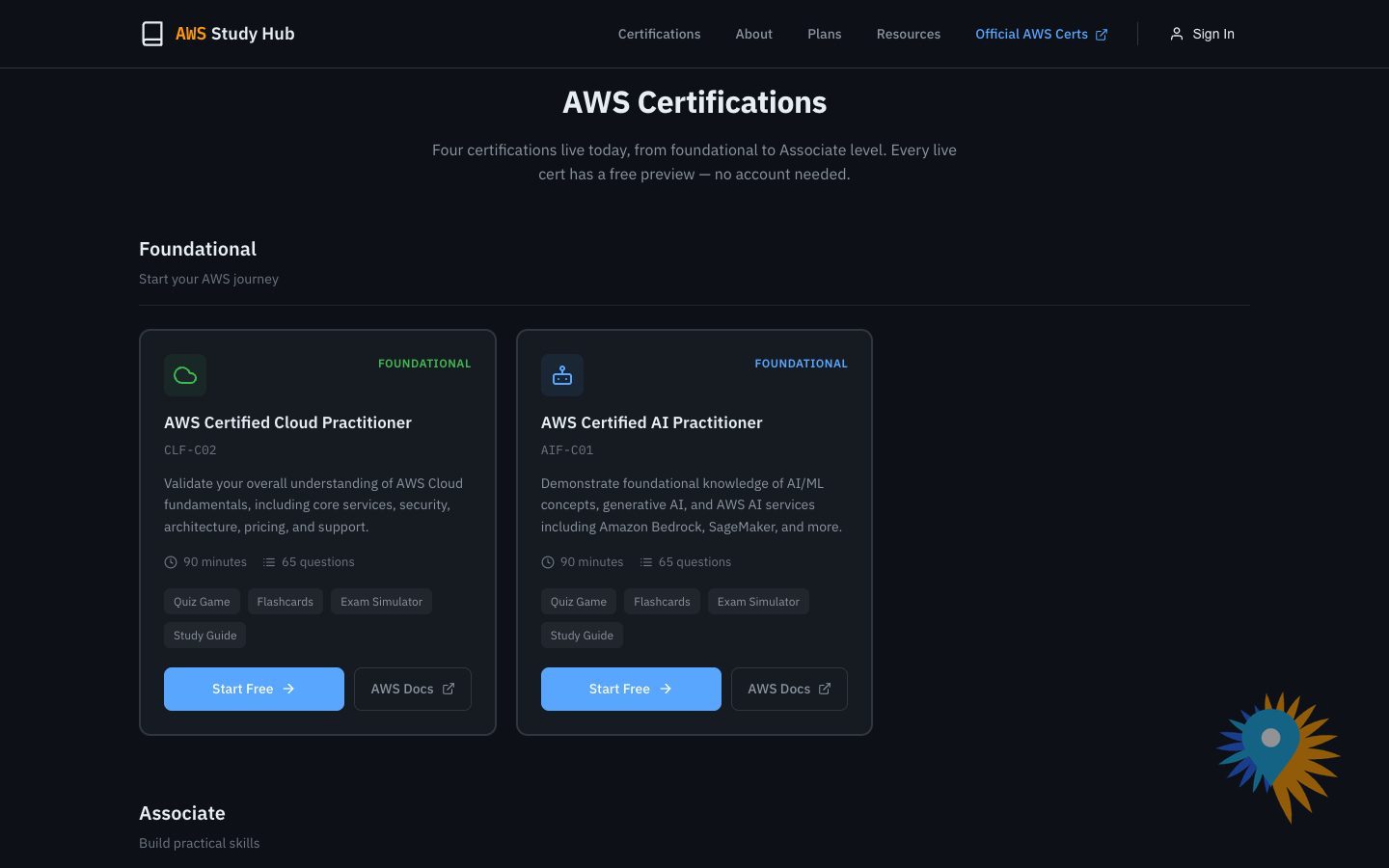This screenshot has height=868, width=1389.
Task: Click the list icon beside 65 questions on AIF-C01 card
Action: click(x=646, y=562)
